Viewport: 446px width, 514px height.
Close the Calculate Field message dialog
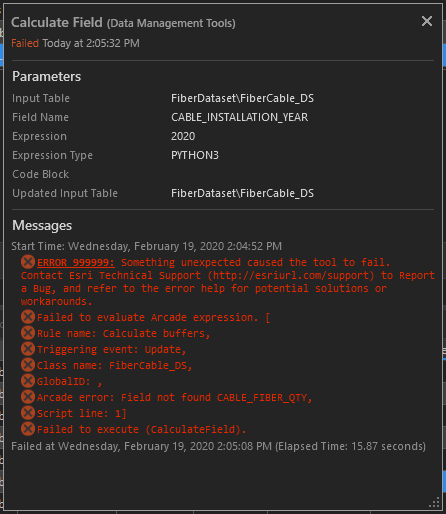tap(427, 21)
